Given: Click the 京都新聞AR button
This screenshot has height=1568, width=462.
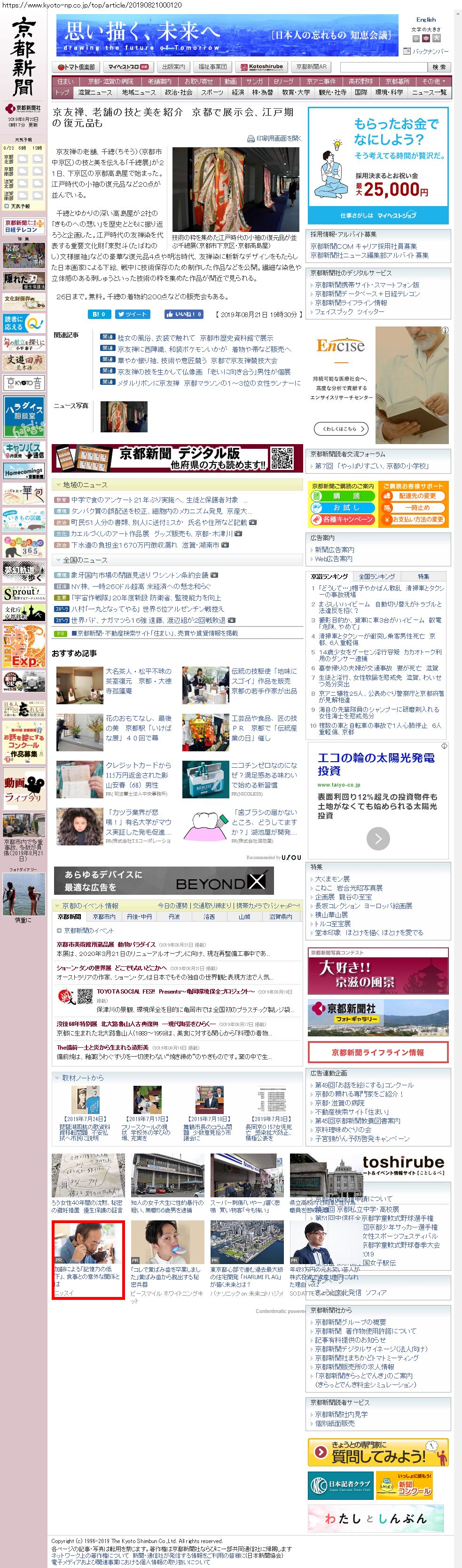Looking at the screenshot, I should (312, 67).
